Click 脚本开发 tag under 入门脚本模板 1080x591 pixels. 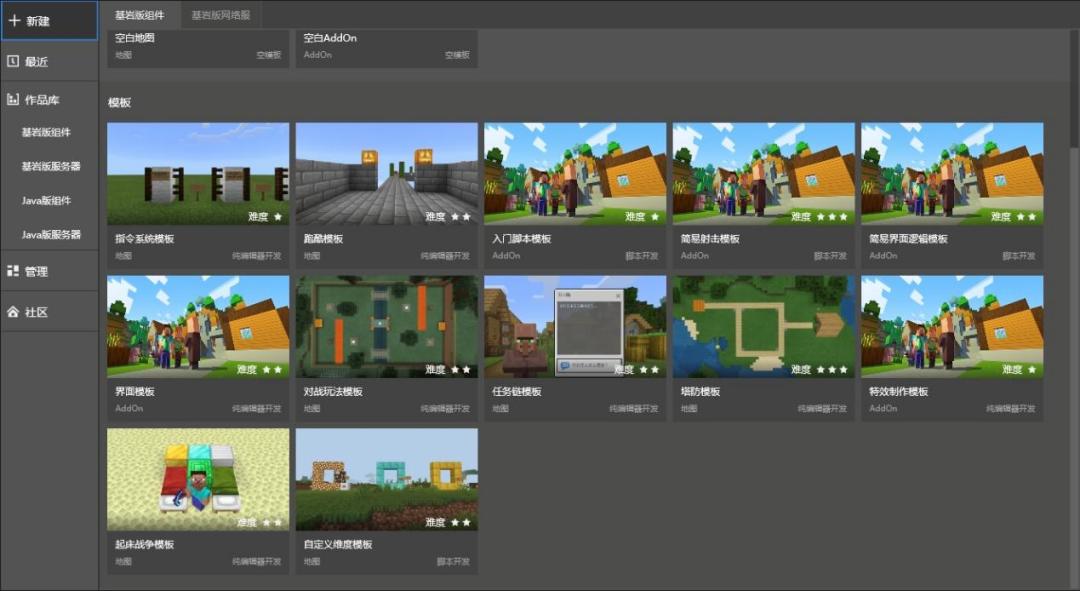tap(642, 256)
